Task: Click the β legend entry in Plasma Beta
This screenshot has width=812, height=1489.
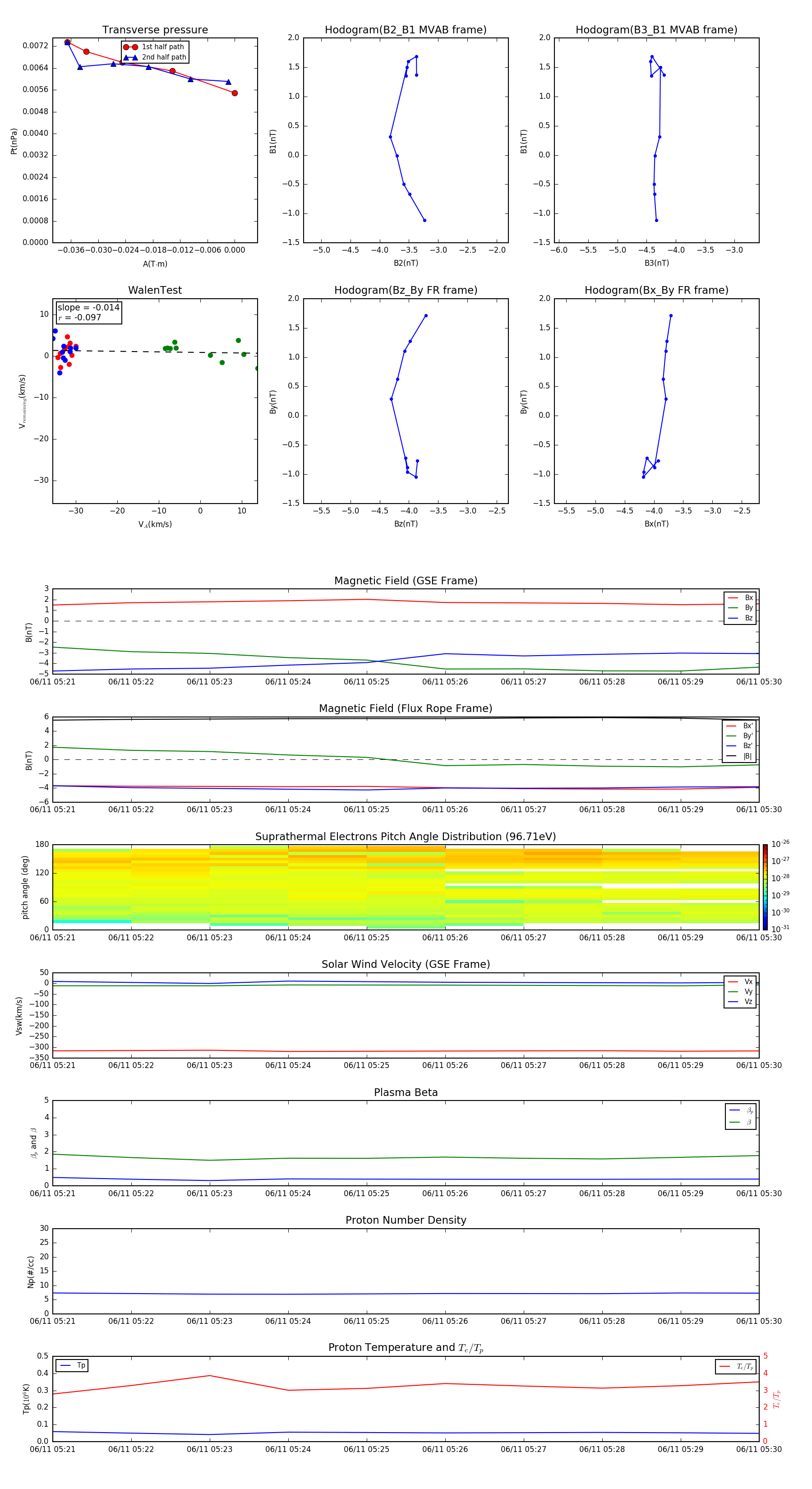Action: pyautogui.click(x=741, y=1122)
